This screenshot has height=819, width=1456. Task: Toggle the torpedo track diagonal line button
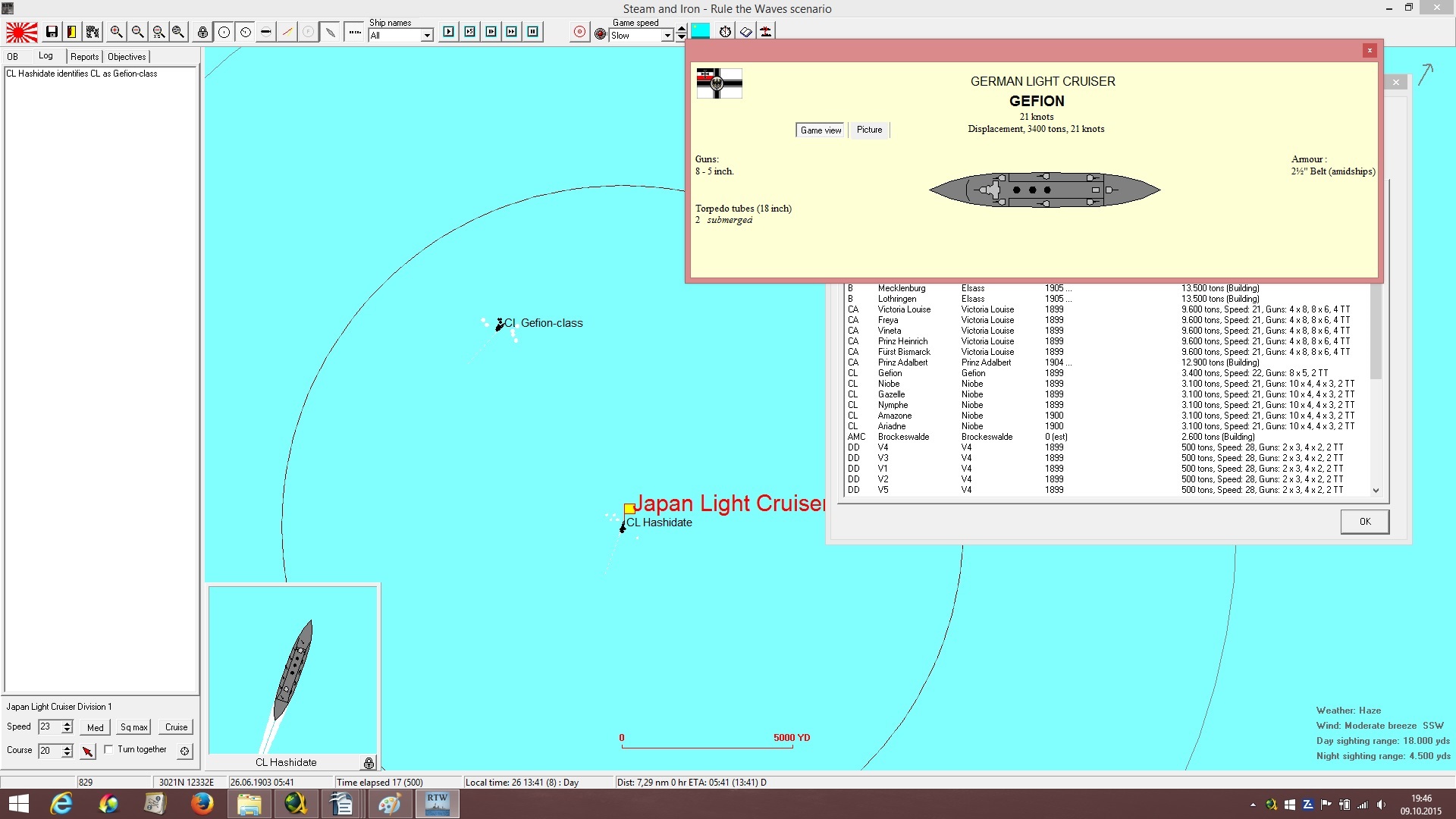click(287, 32)
